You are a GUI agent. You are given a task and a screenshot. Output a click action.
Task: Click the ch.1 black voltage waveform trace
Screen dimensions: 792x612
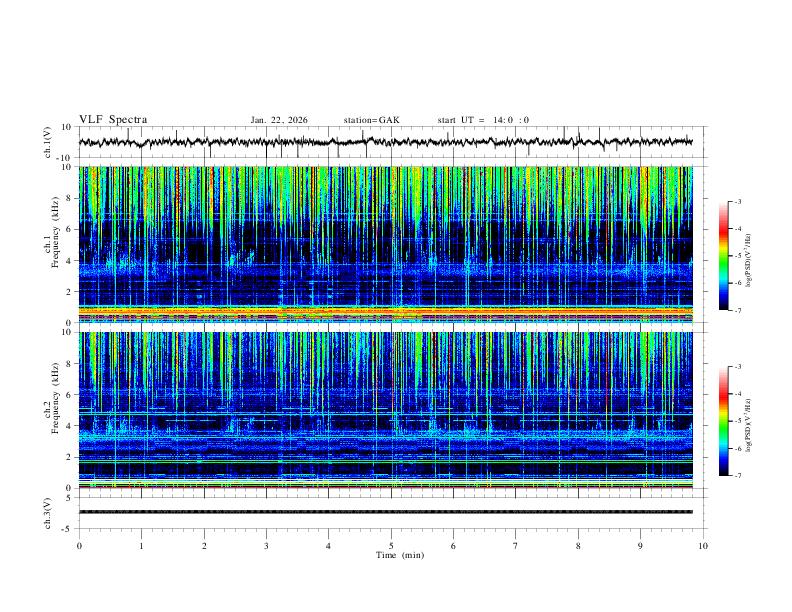[386, 142]
